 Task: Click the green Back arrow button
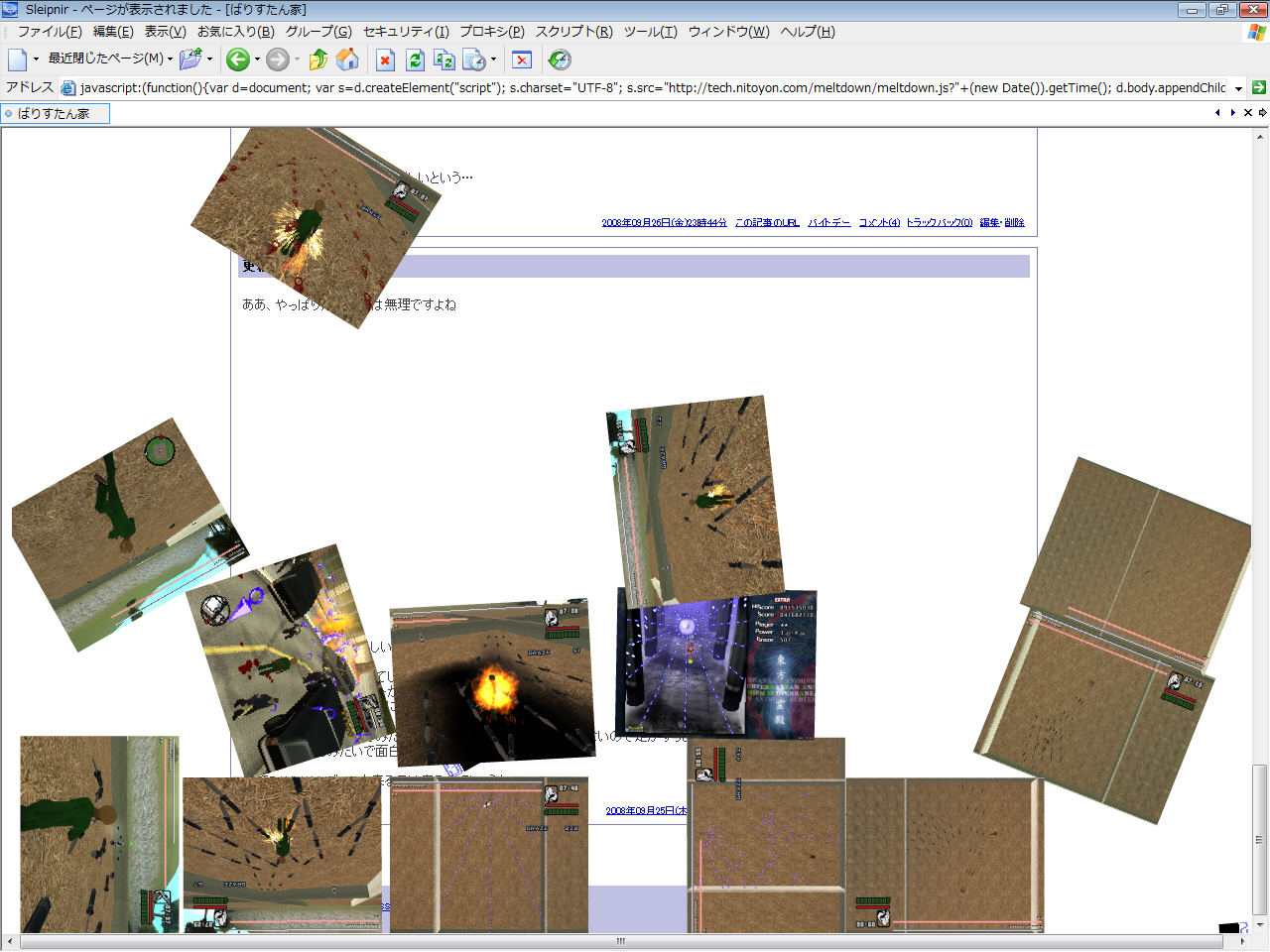click(237, 60)
